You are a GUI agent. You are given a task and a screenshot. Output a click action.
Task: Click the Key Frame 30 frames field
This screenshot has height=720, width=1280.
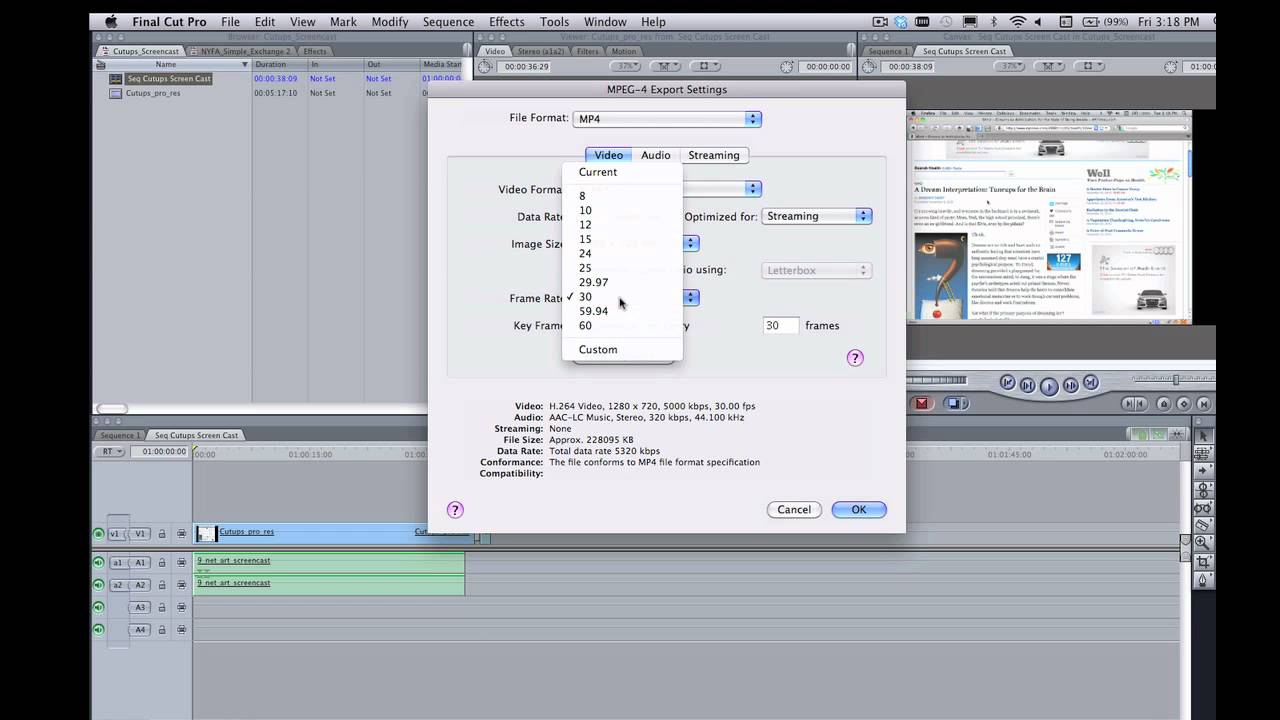[781, 326]
